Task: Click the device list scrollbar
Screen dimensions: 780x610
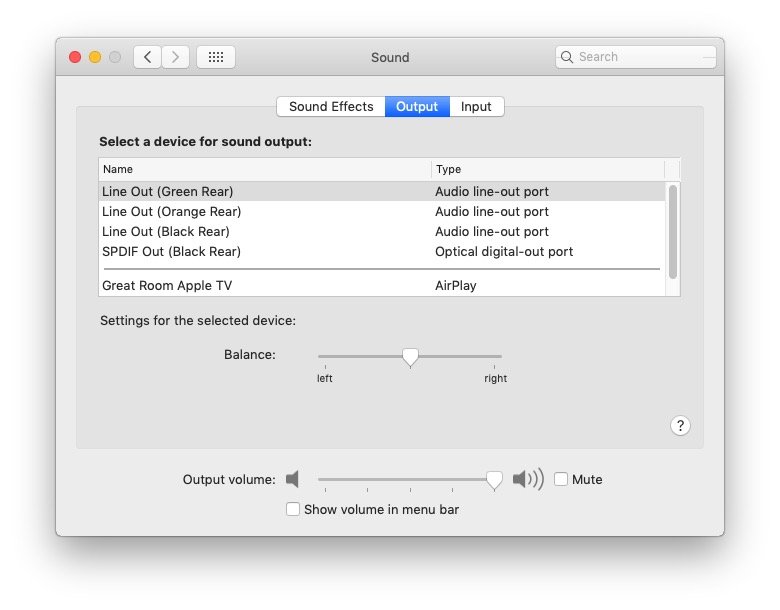Action: pyautogui.click(x=673, y=231)
